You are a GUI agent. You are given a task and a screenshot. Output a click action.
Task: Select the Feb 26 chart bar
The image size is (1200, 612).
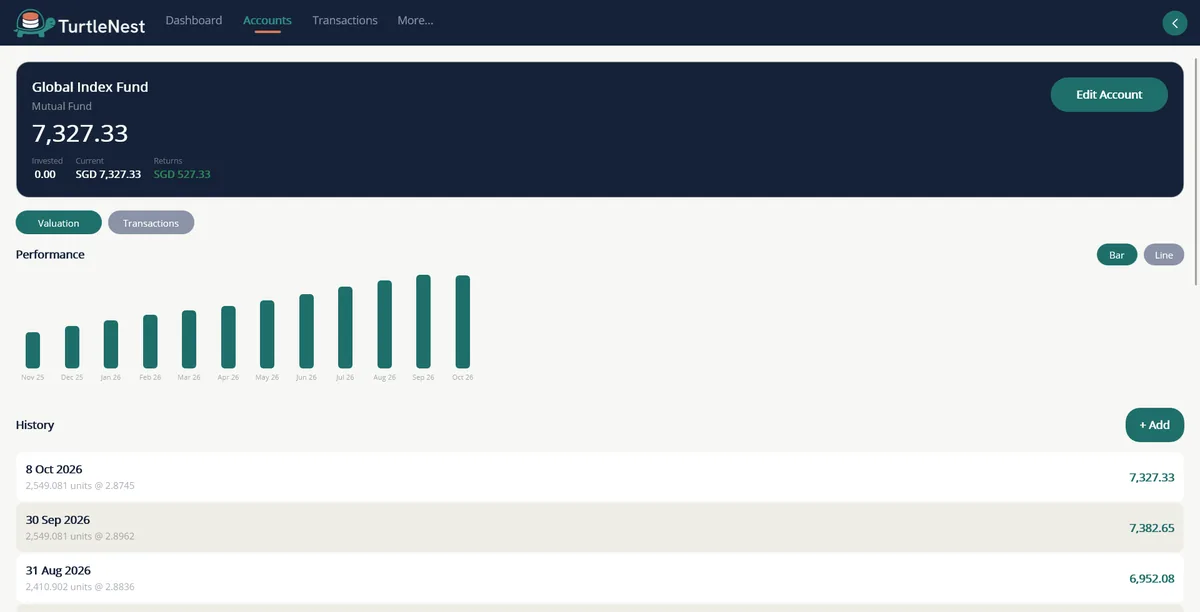tap(150, 341)
